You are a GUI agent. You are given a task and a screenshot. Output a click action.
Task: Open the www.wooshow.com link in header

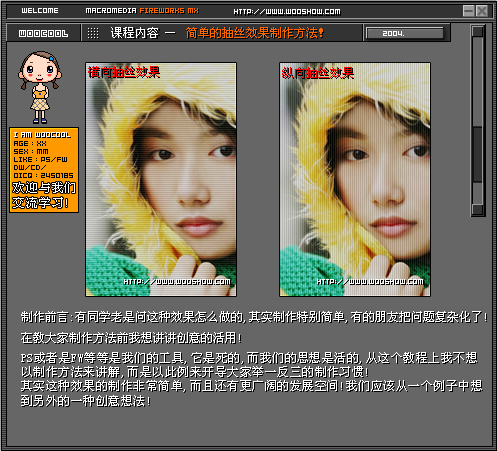pos(287,12)
